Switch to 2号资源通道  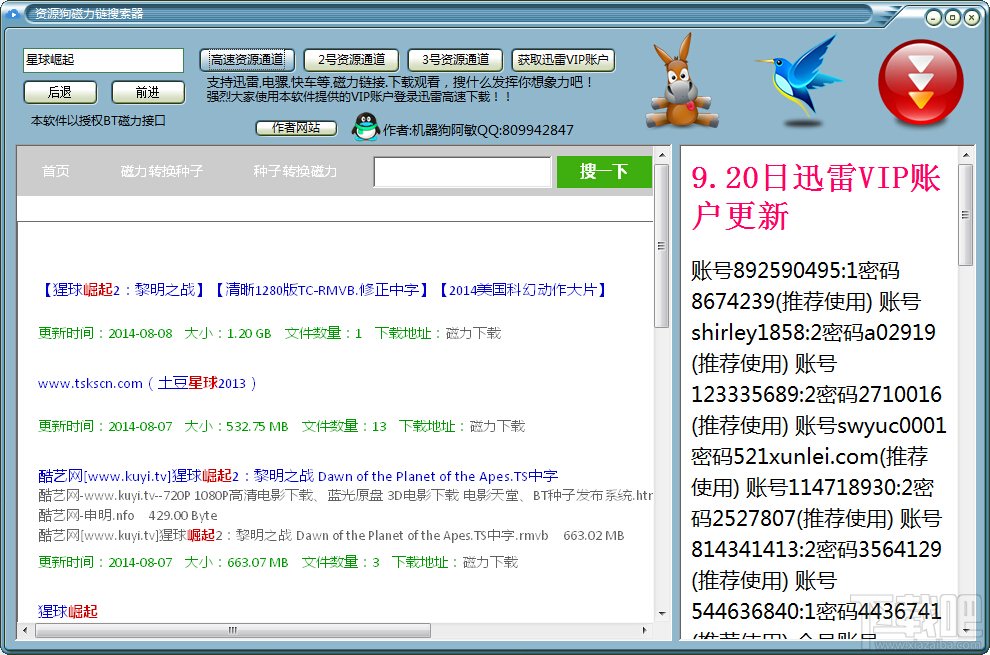point(351,60)
